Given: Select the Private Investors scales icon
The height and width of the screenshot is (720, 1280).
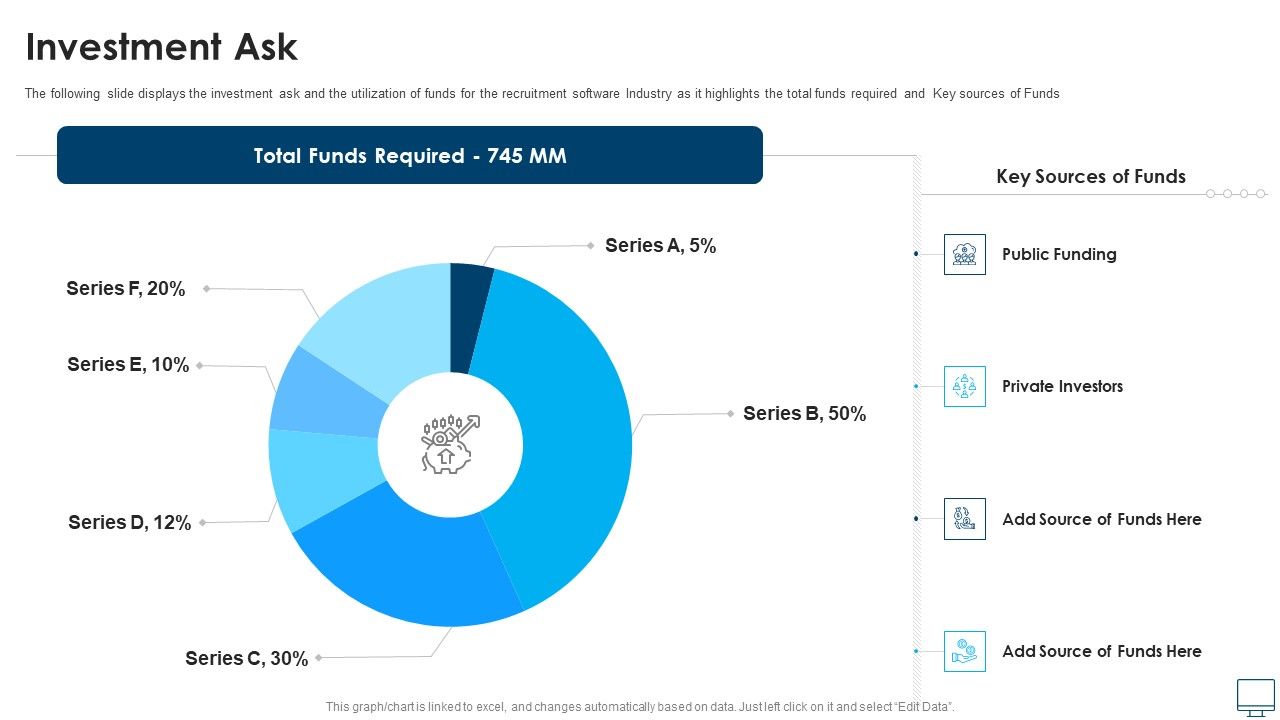Looking at the screenshot, I should click(x=965, y=386).
